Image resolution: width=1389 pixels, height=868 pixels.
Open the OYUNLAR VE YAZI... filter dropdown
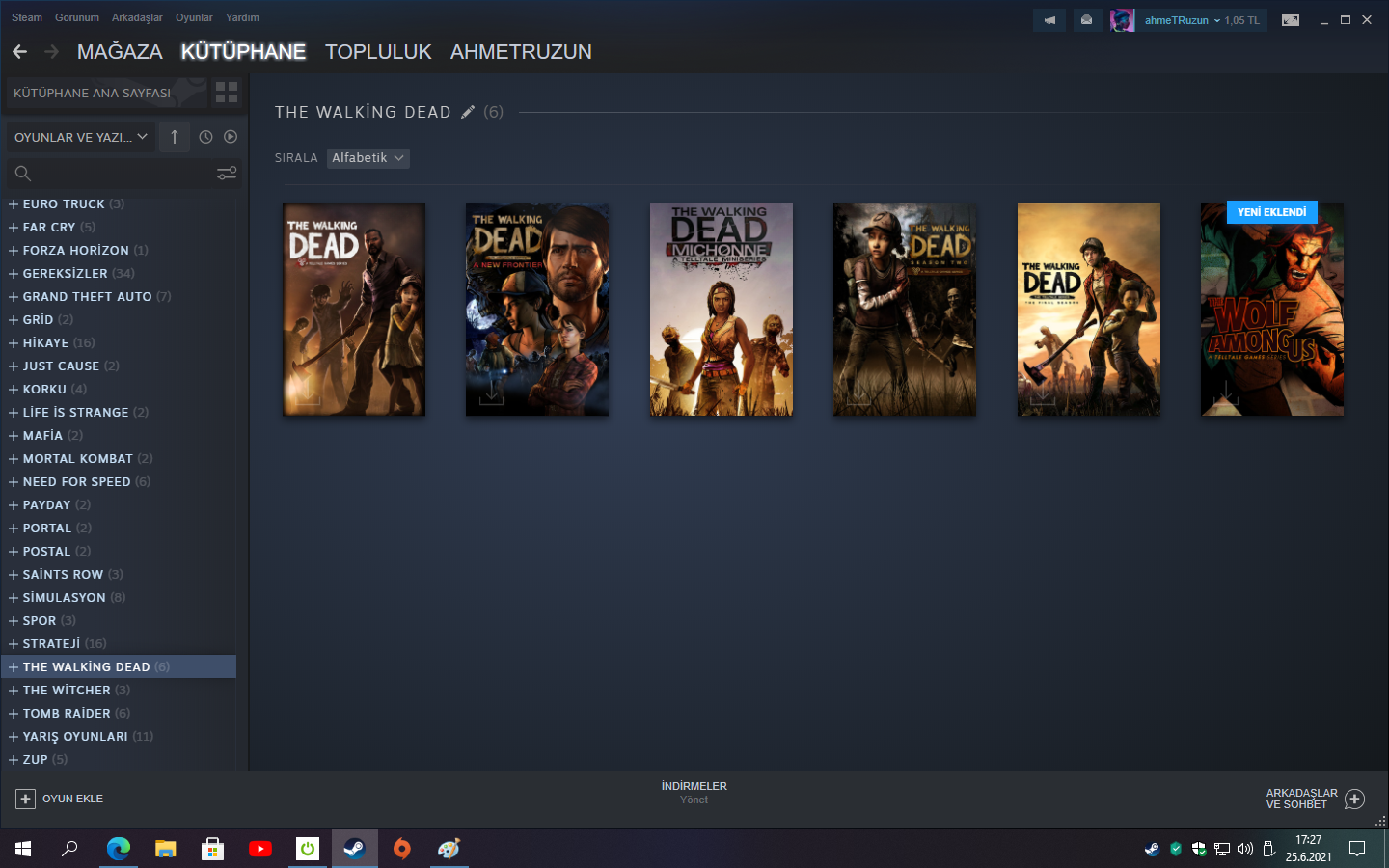[x=80, y=137]
